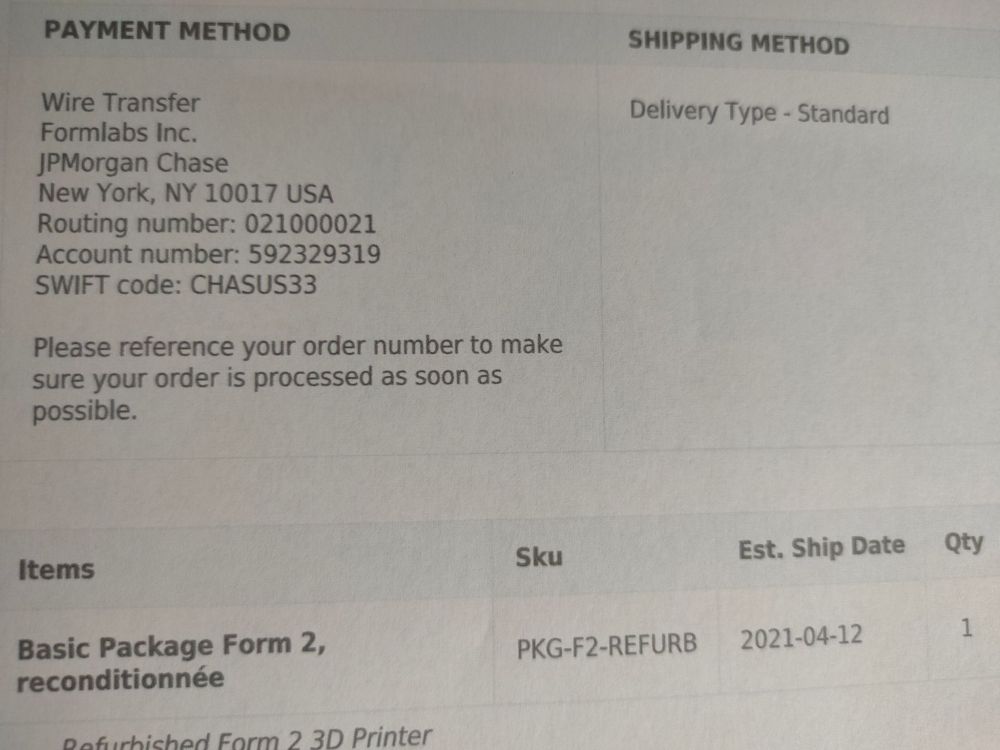The width and height of the screenshot is (1000, 750).
Task: Click the Delivery Type - Standard text
Action: click(x=758, y=112)
